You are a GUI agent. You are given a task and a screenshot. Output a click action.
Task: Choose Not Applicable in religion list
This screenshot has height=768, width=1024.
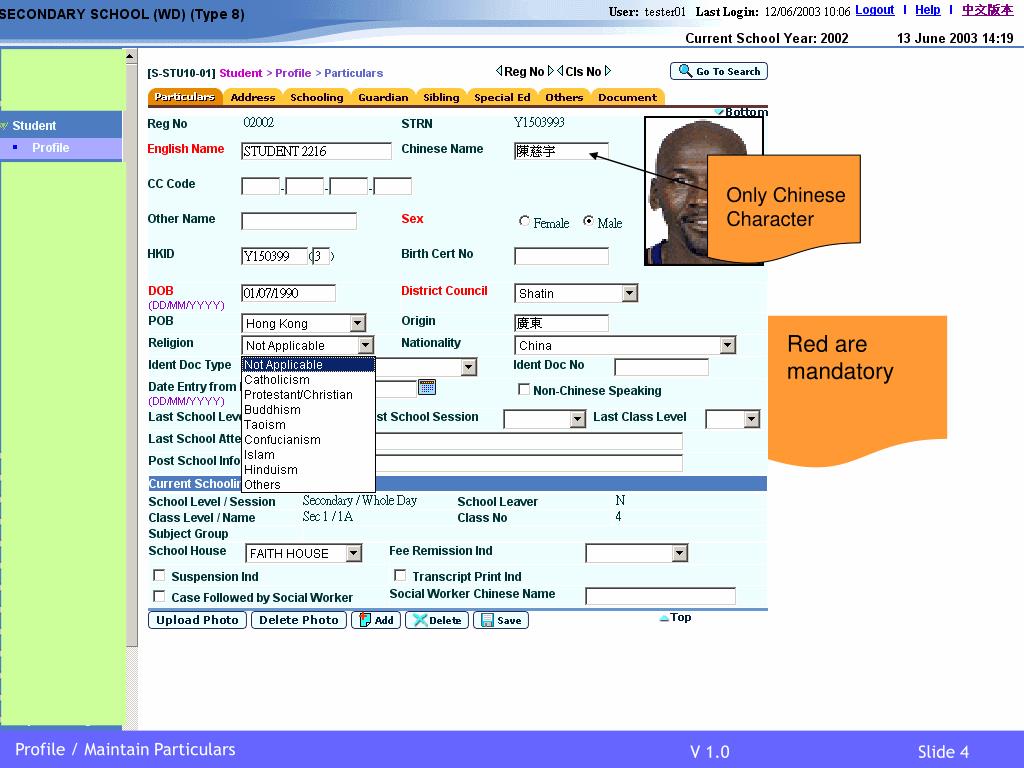point(308,364)
